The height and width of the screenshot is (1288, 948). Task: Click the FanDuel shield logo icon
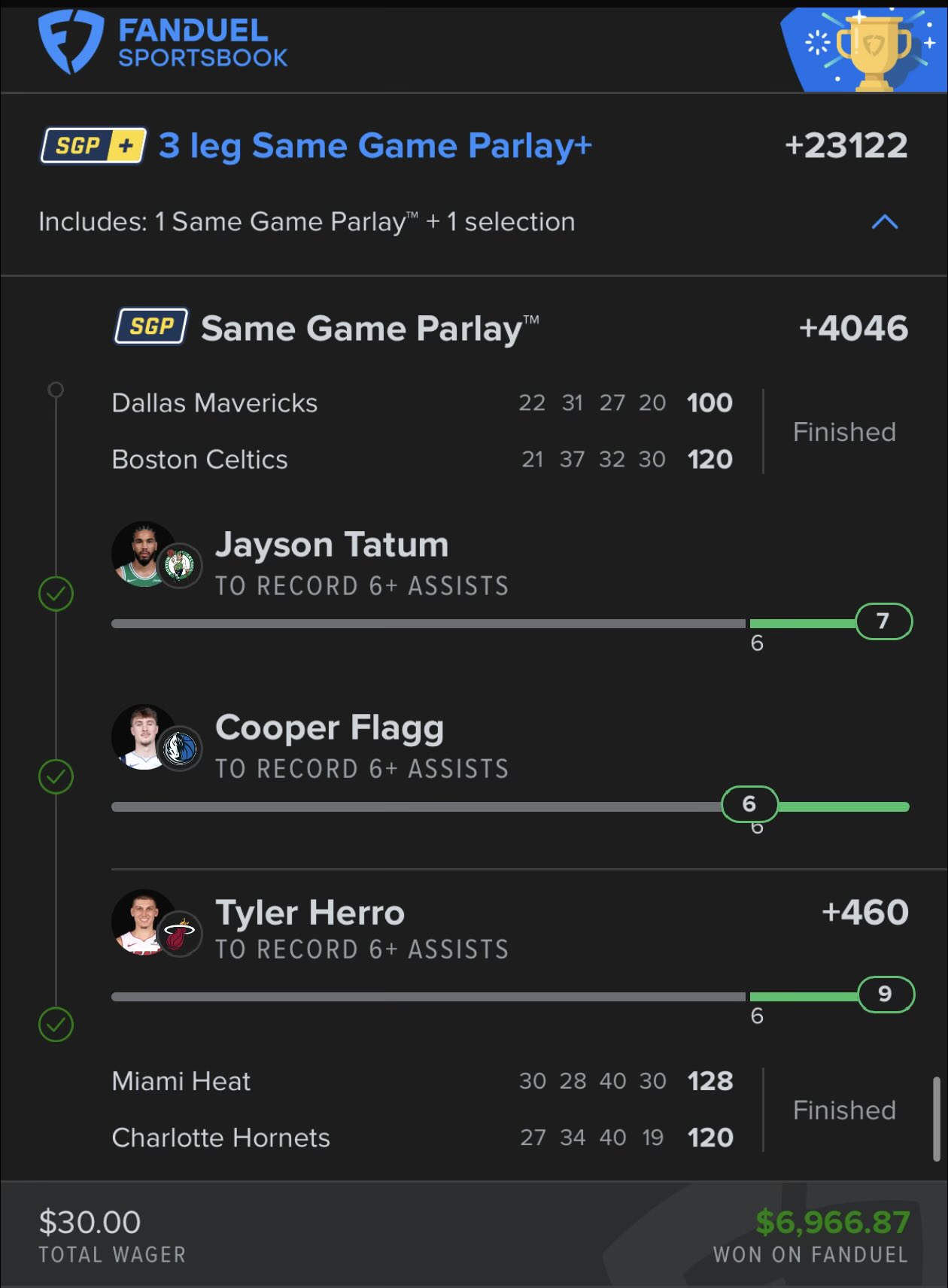[71, 41]
